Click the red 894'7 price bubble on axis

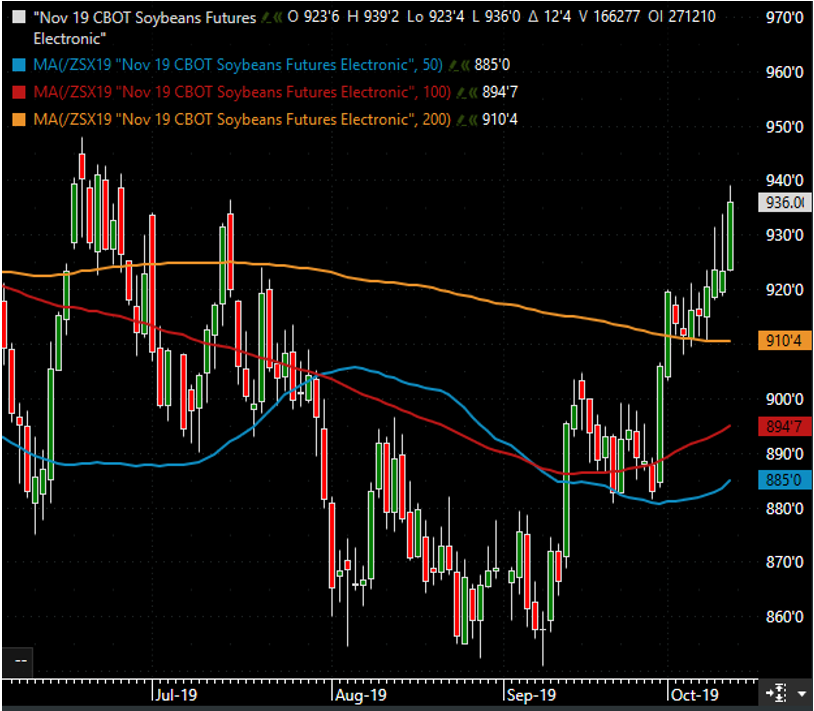pyautogui.click(x=785, y=427)
